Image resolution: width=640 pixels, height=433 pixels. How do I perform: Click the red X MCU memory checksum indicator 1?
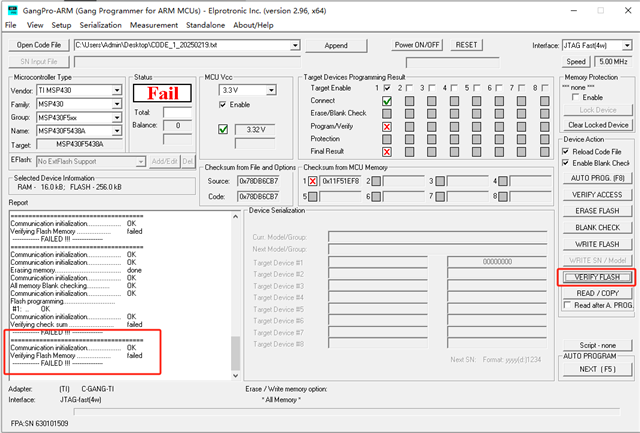point(313,181)
